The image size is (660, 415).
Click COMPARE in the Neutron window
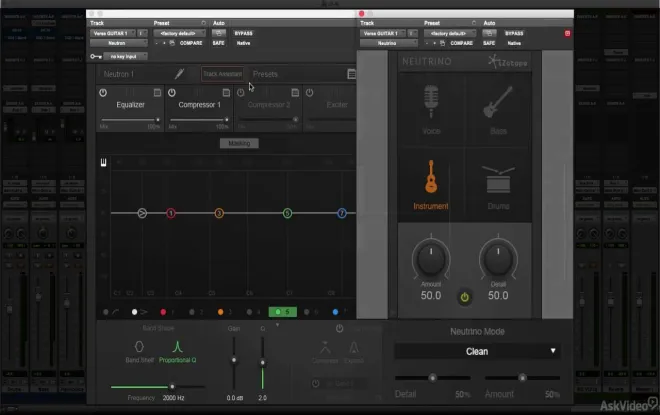pyautogui.click(x=191, y=43)
